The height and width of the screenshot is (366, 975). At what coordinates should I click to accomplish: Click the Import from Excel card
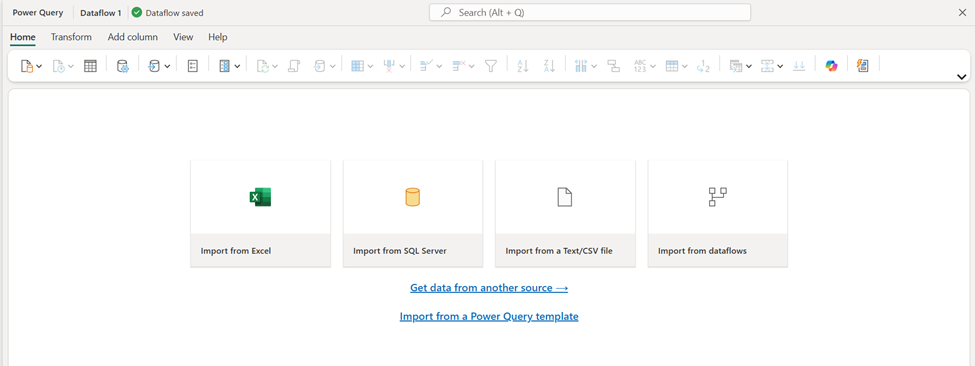[x=261, y=214]
